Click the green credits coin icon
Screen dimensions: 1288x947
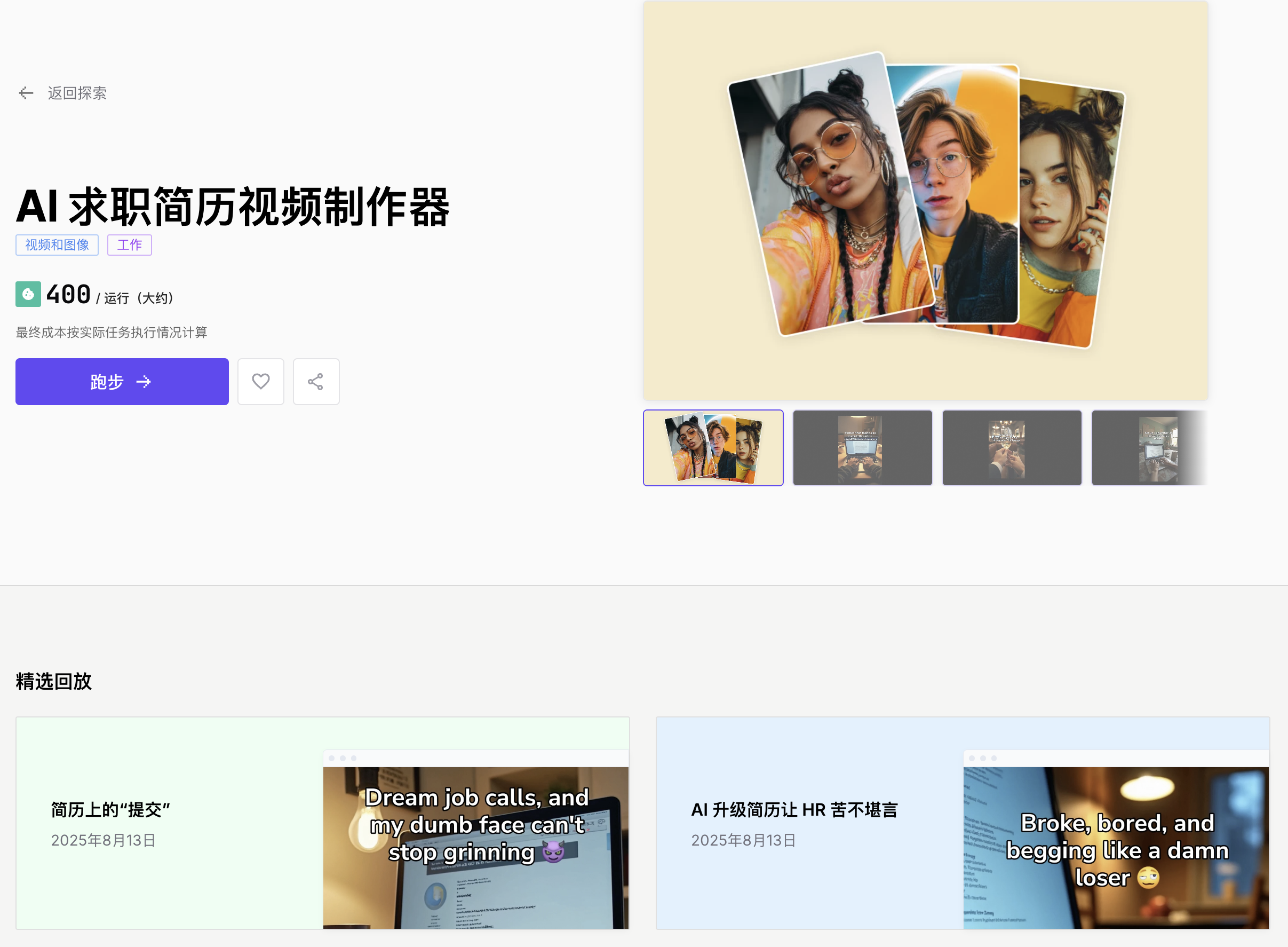pos(28,295)
